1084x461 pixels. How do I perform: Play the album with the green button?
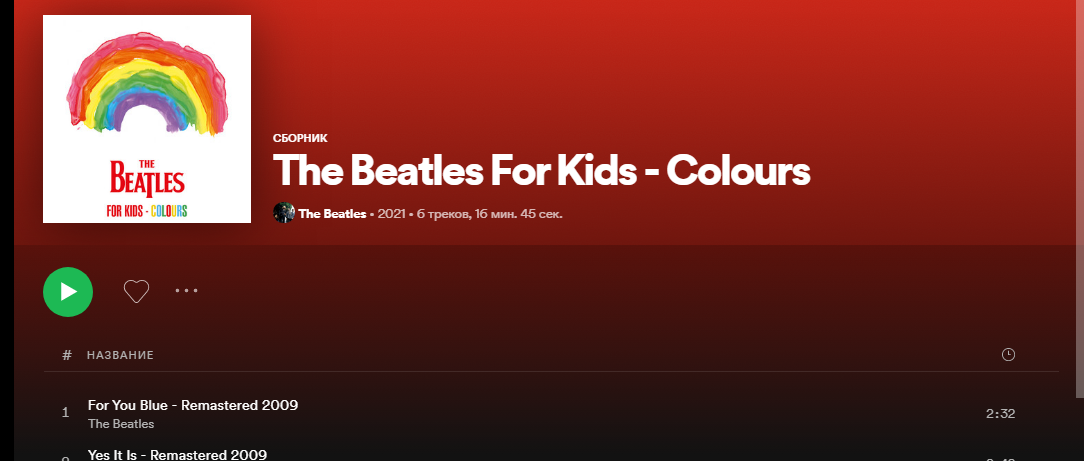(x=68, y=292)
